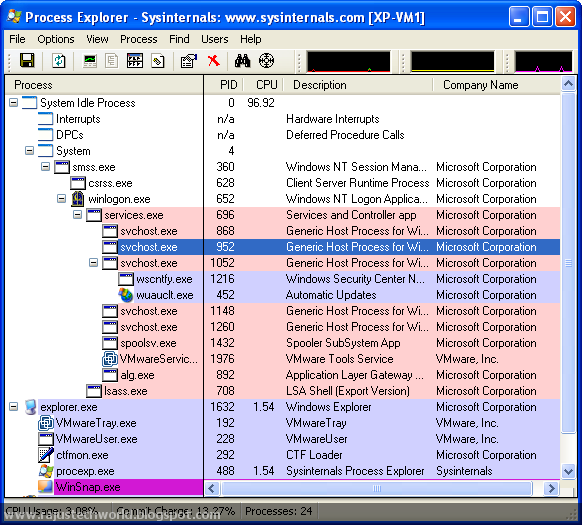Click the commit history mini graph

(452, 62)
